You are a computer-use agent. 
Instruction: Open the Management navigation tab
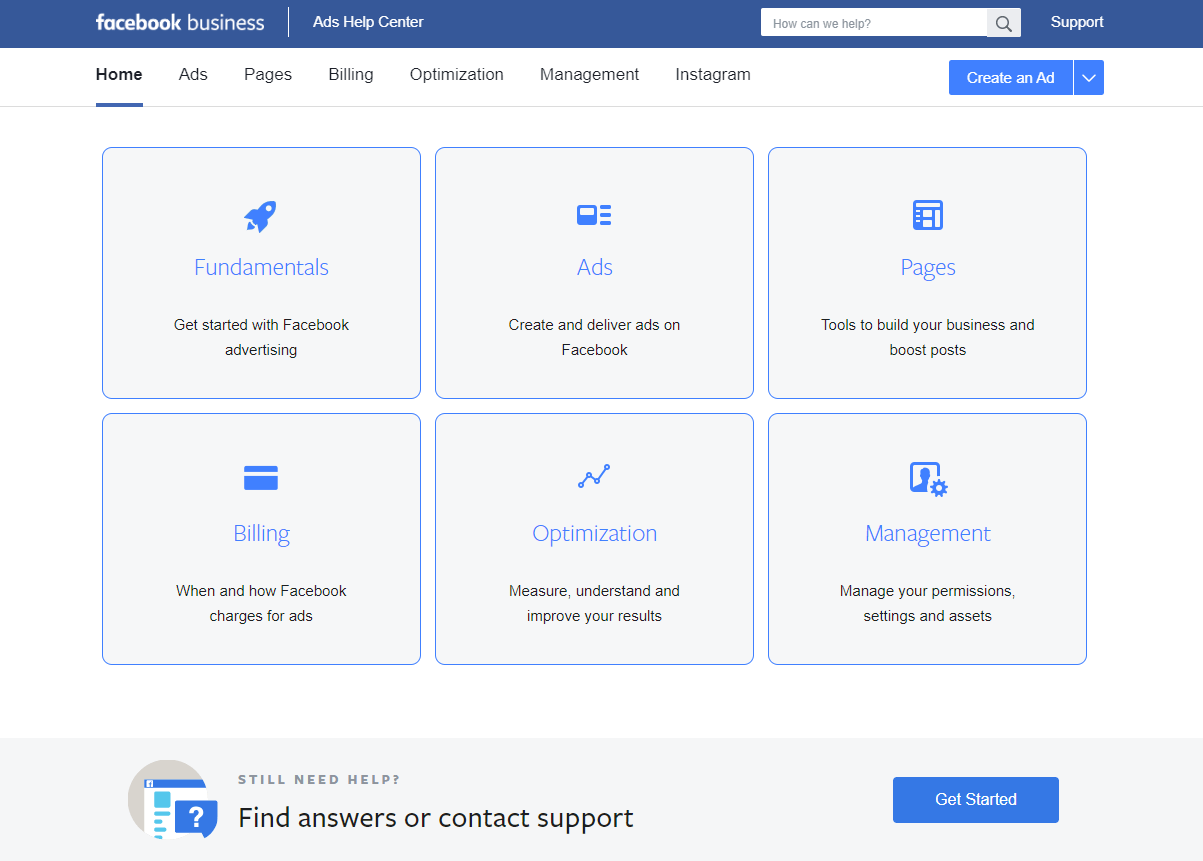(x=589, y=75)
